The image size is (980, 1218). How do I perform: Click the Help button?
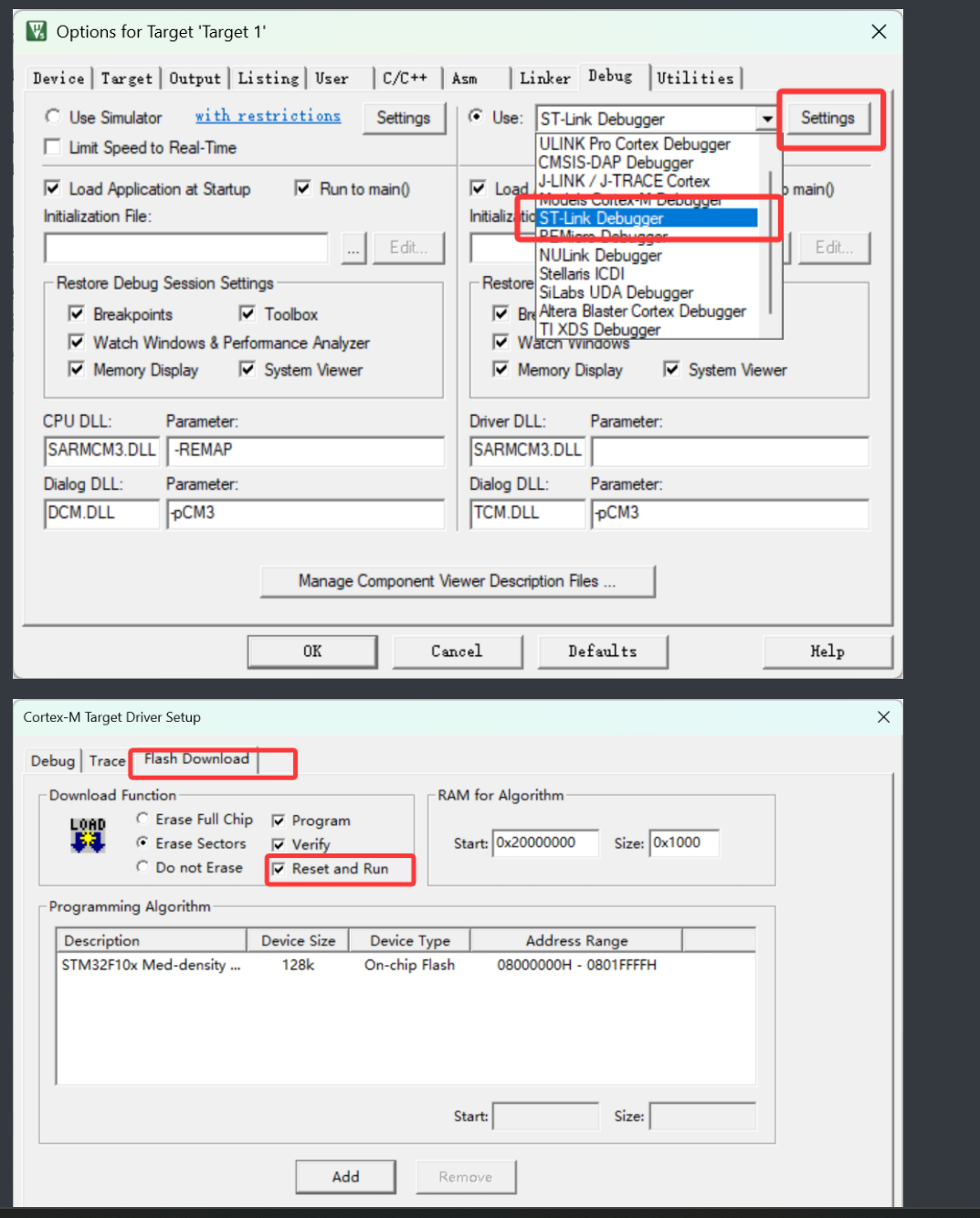827,651
